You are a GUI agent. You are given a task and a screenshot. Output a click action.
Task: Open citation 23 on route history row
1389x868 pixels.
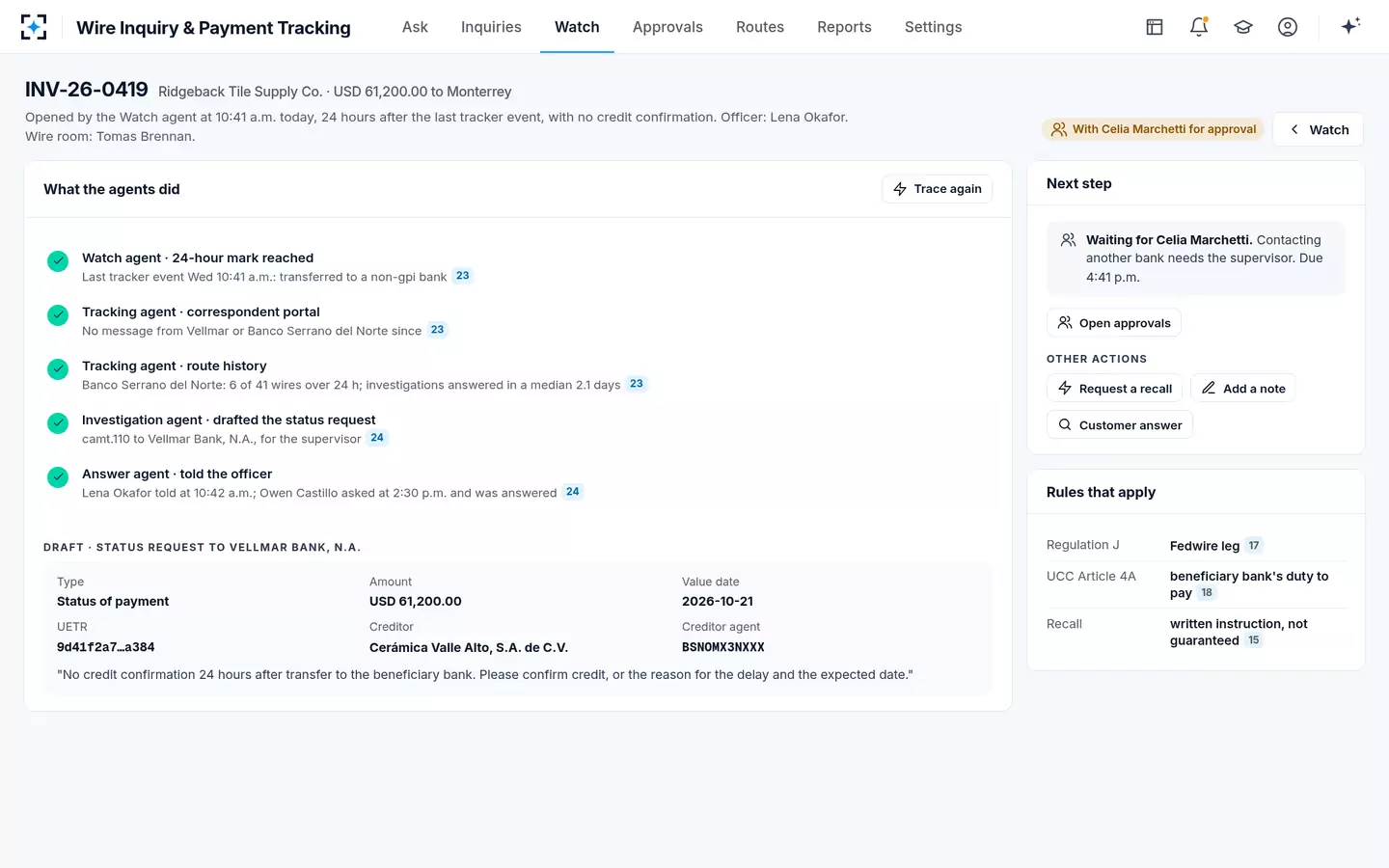[x=637, y=384]
